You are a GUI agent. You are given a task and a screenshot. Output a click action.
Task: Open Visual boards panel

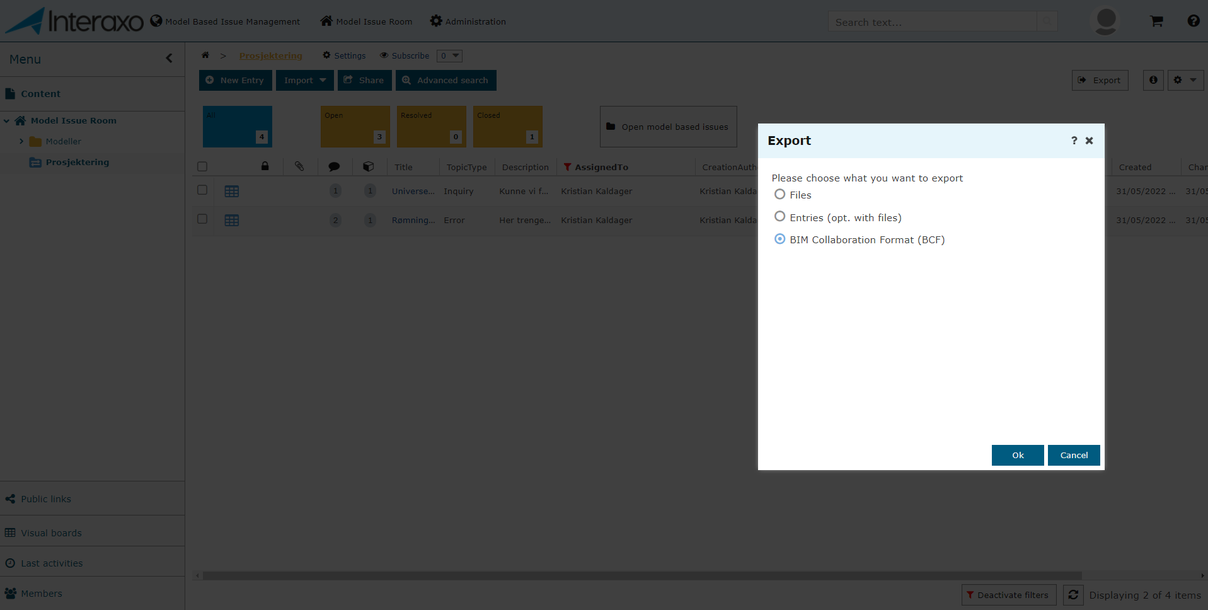92,533
